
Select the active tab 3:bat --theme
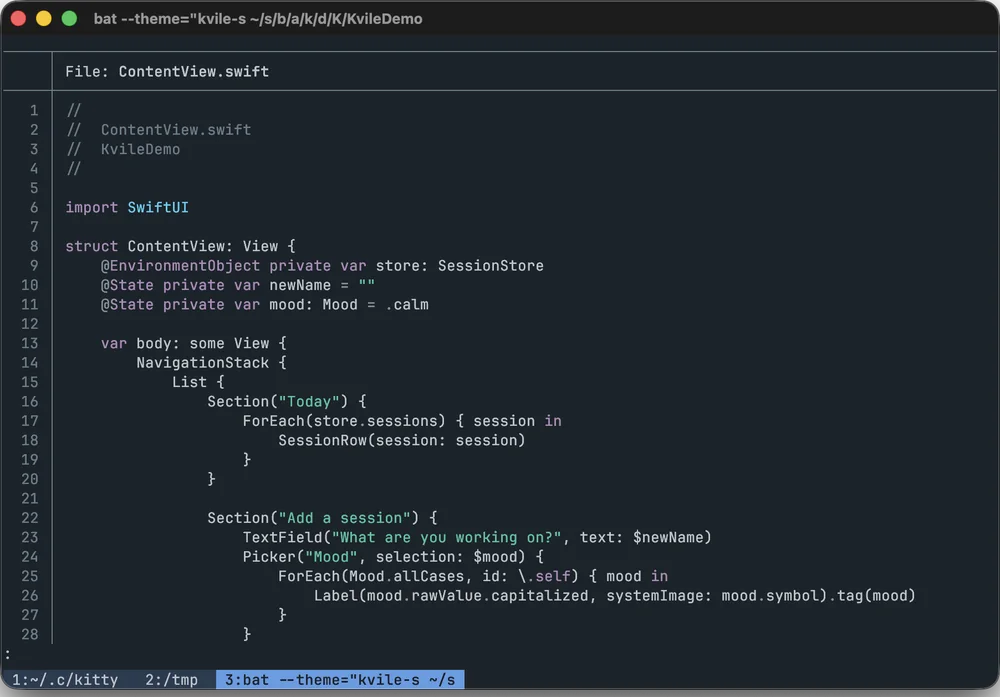(340, 680)
